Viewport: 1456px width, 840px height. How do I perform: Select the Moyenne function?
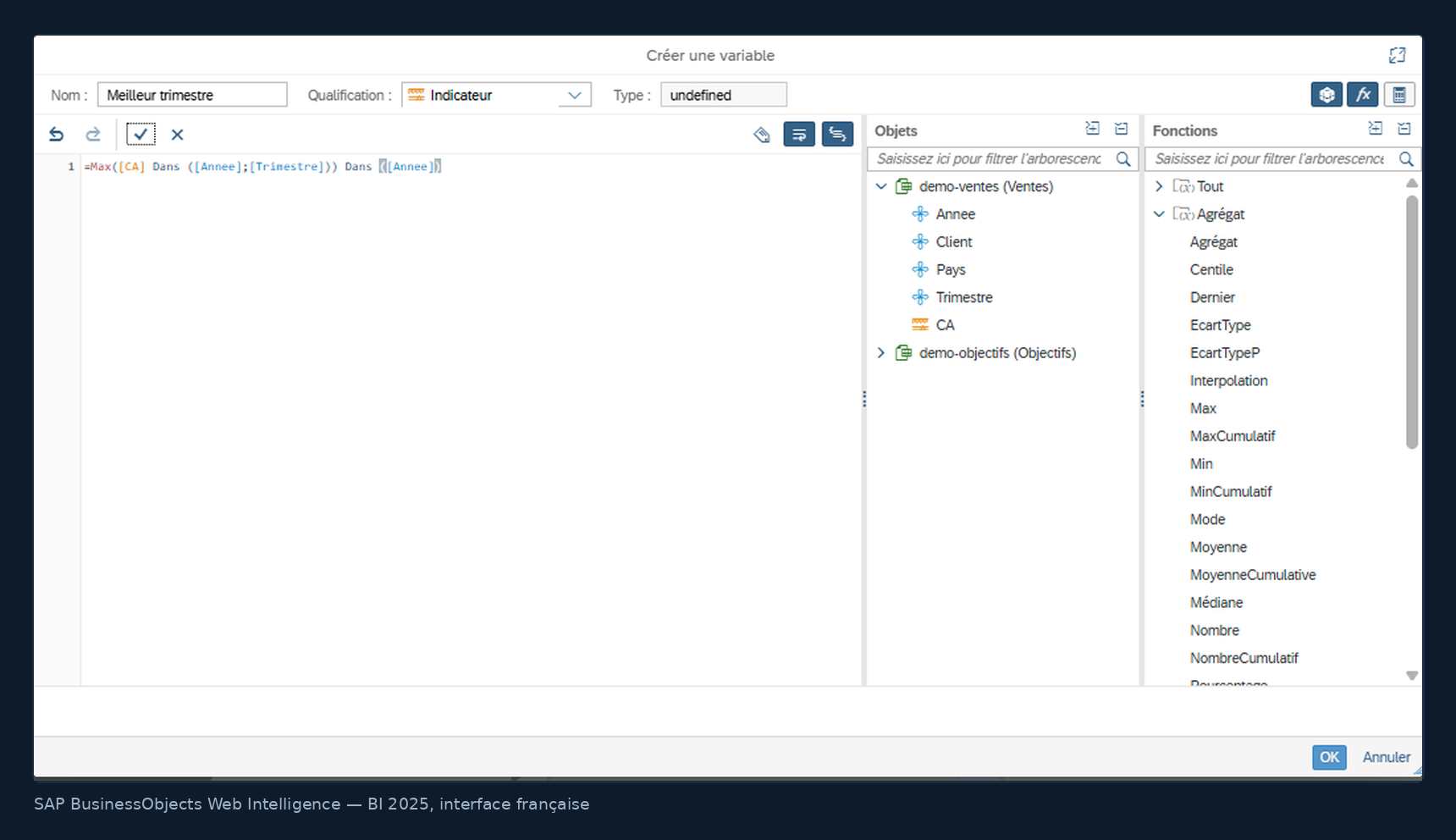(x=1218, y=547)
